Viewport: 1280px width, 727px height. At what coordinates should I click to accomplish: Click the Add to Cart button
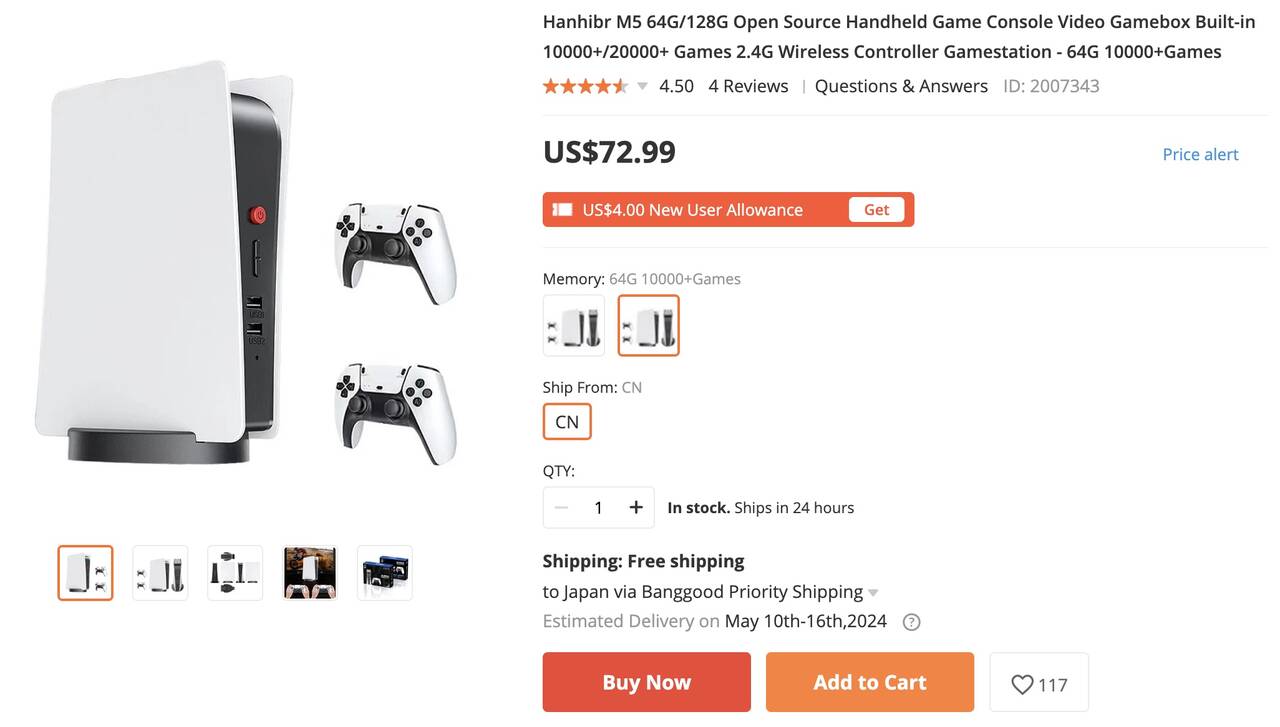pos(870,682)
